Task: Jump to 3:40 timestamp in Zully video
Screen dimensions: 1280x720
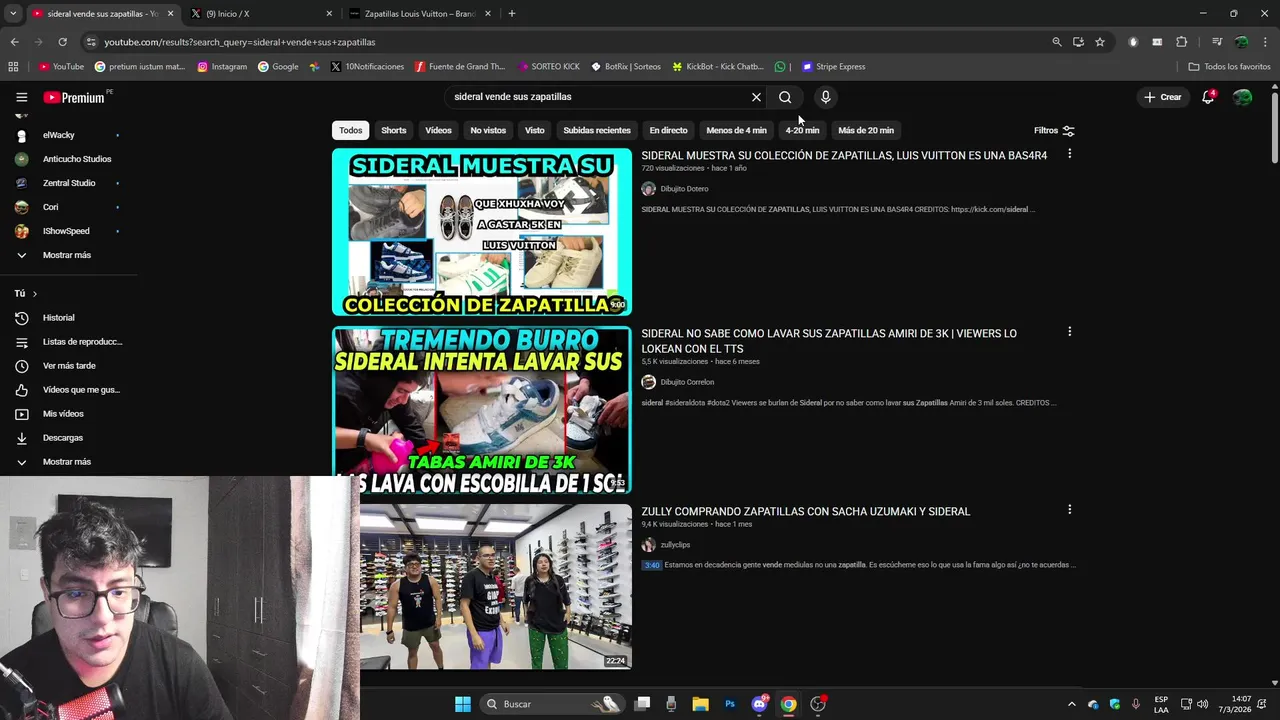Action: (651, 565)
